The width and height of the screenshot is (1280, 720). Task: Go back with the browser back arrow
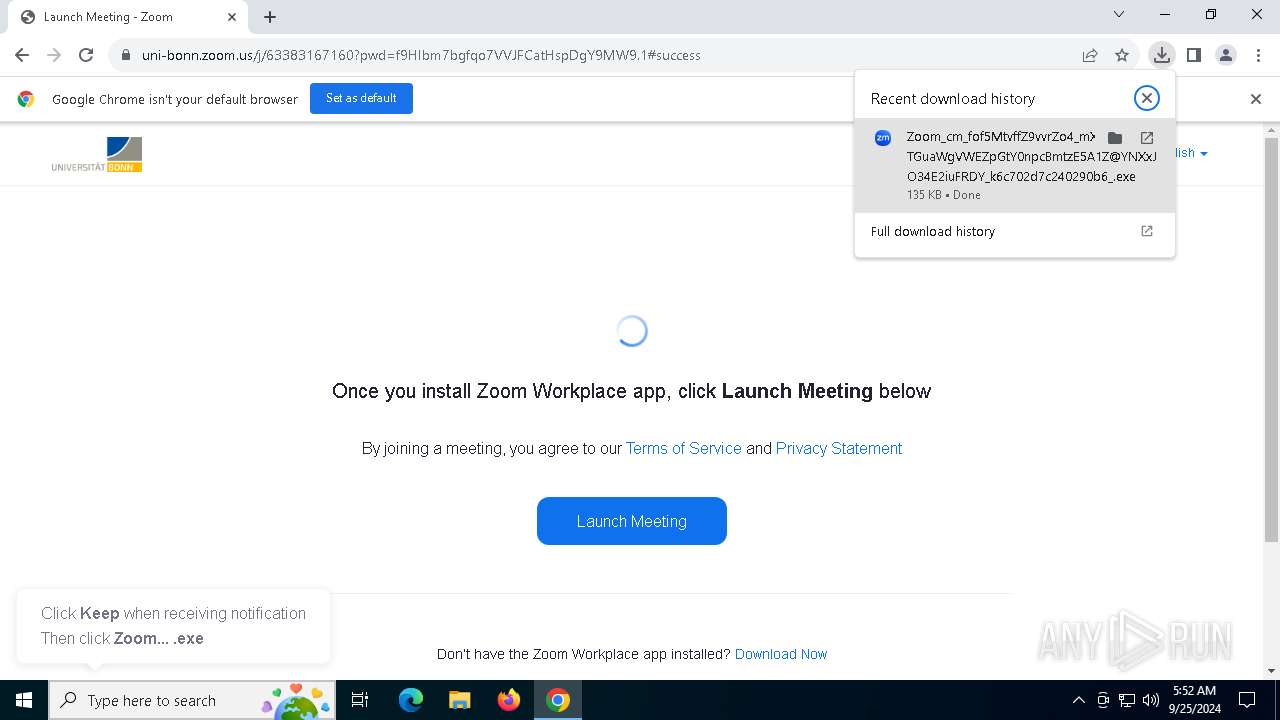[x=22, y=55]
